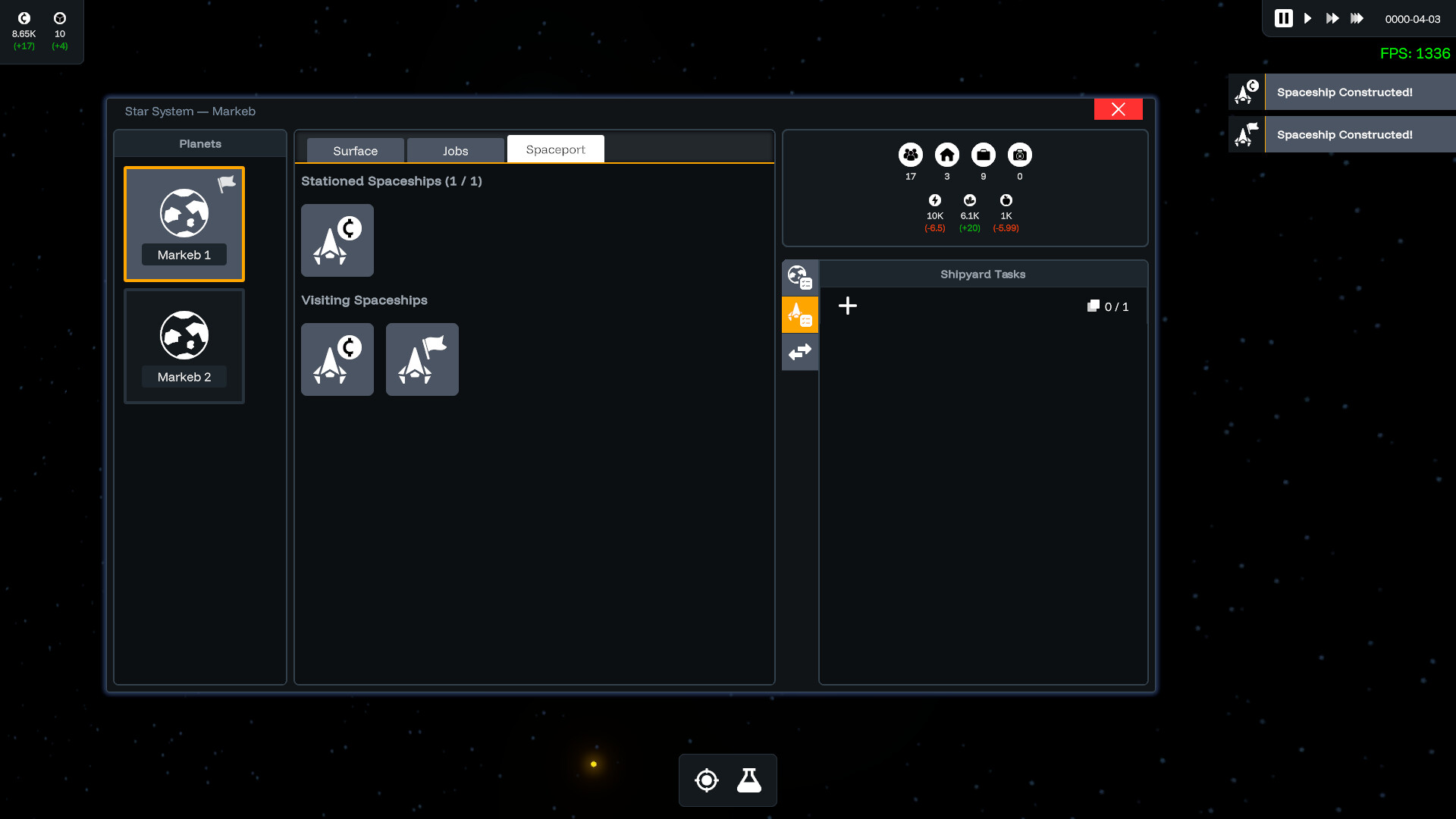Activate the fastest game speed control
This screenshot has height=819, width=1456.
(1357, 18)
